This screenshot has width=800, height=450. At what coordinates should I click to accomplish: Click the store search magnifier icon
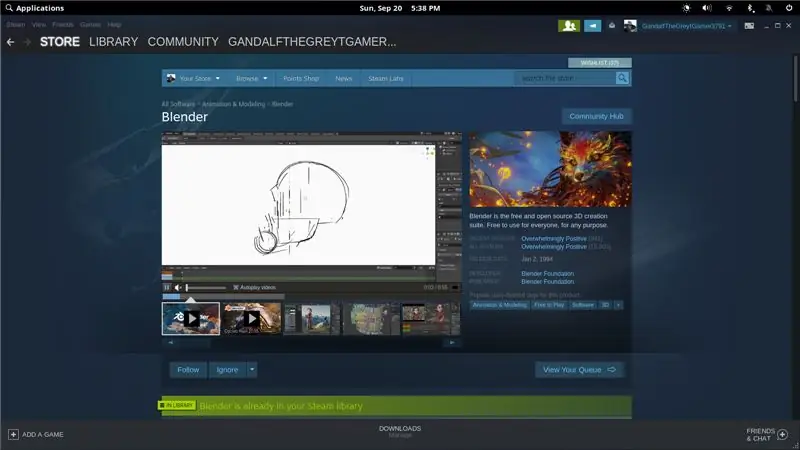[622, 78]
